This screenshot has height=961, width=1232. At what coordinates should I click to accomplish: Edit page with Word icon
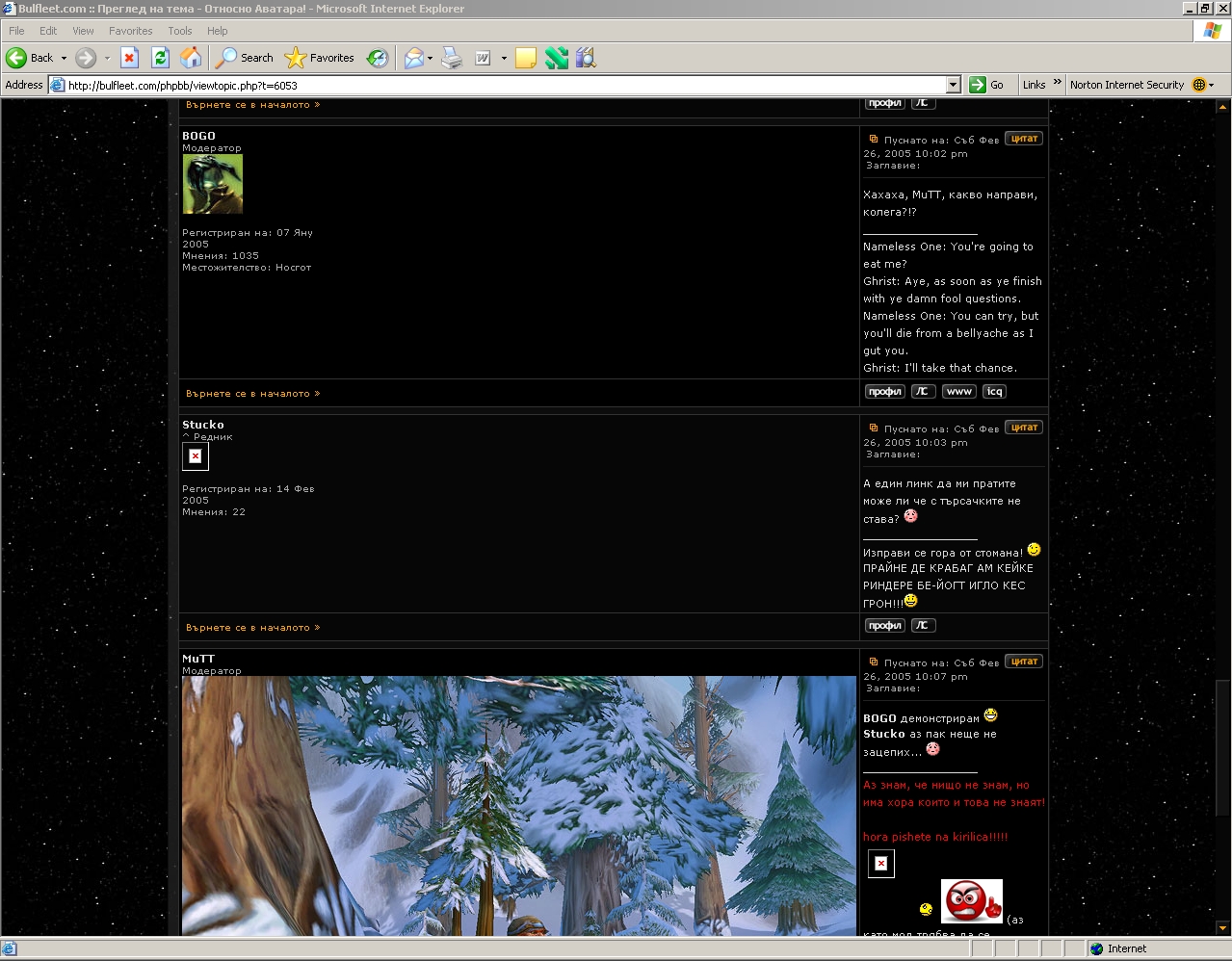(x=483, y=58)
